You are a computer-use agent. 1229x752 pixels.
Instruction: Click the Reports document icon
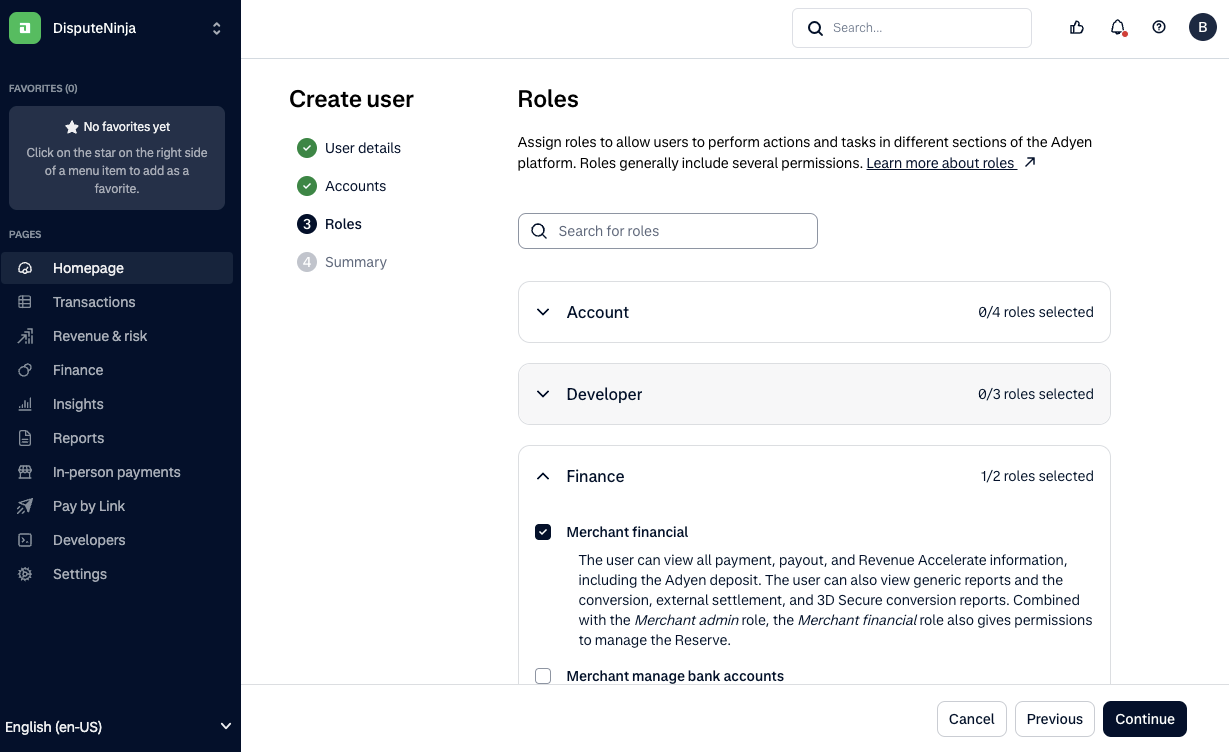point(26,438)
